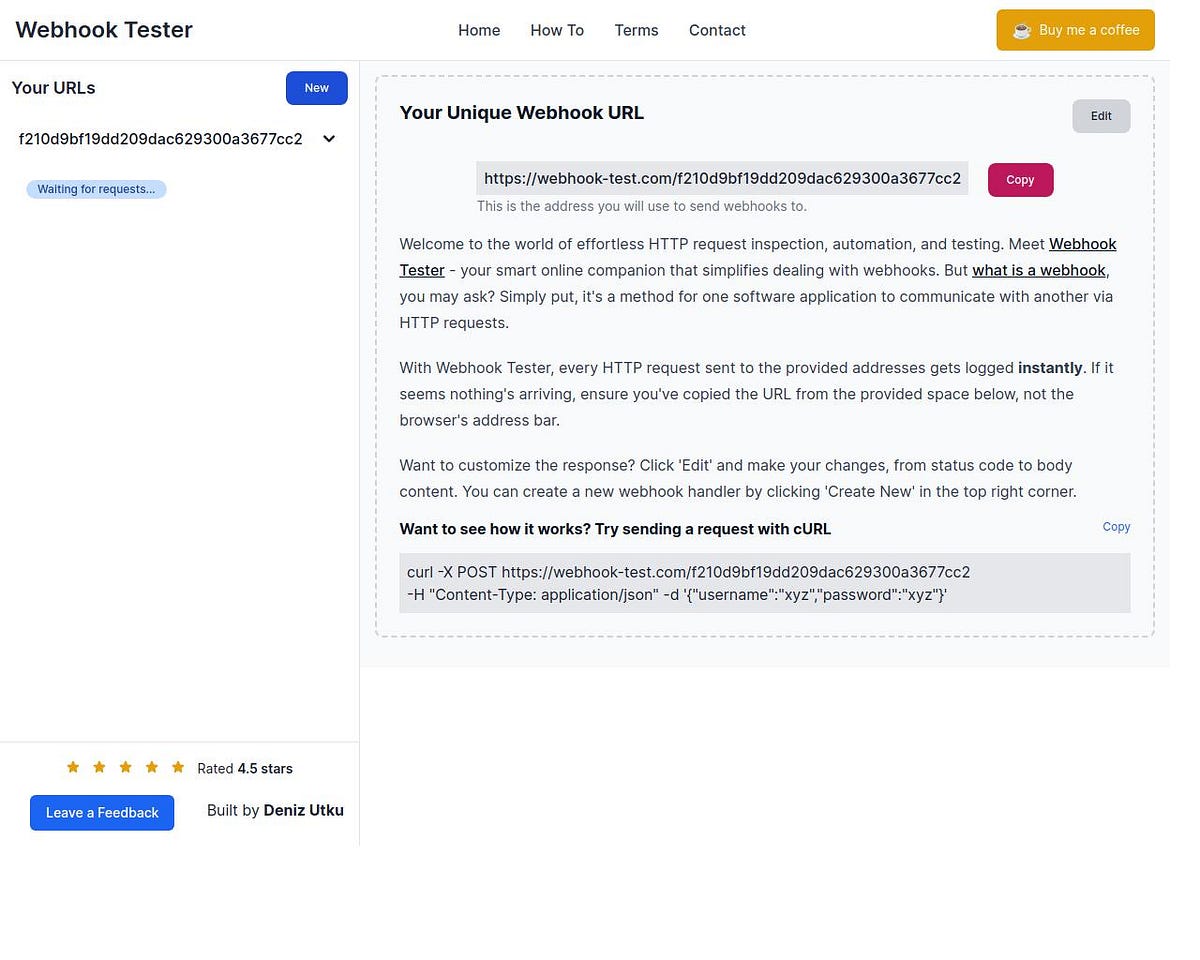Click the Waiting for requests status badge
1200x960 pixels.
click(96, 189)
